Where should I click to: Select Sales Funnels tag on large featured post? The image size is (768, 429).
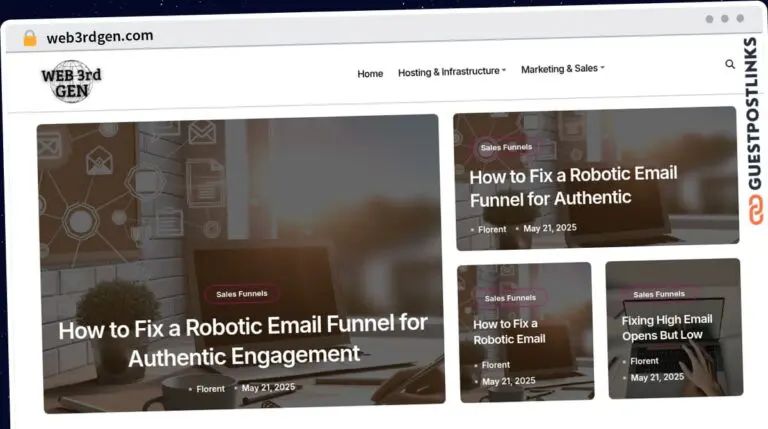tap(242, 294)
